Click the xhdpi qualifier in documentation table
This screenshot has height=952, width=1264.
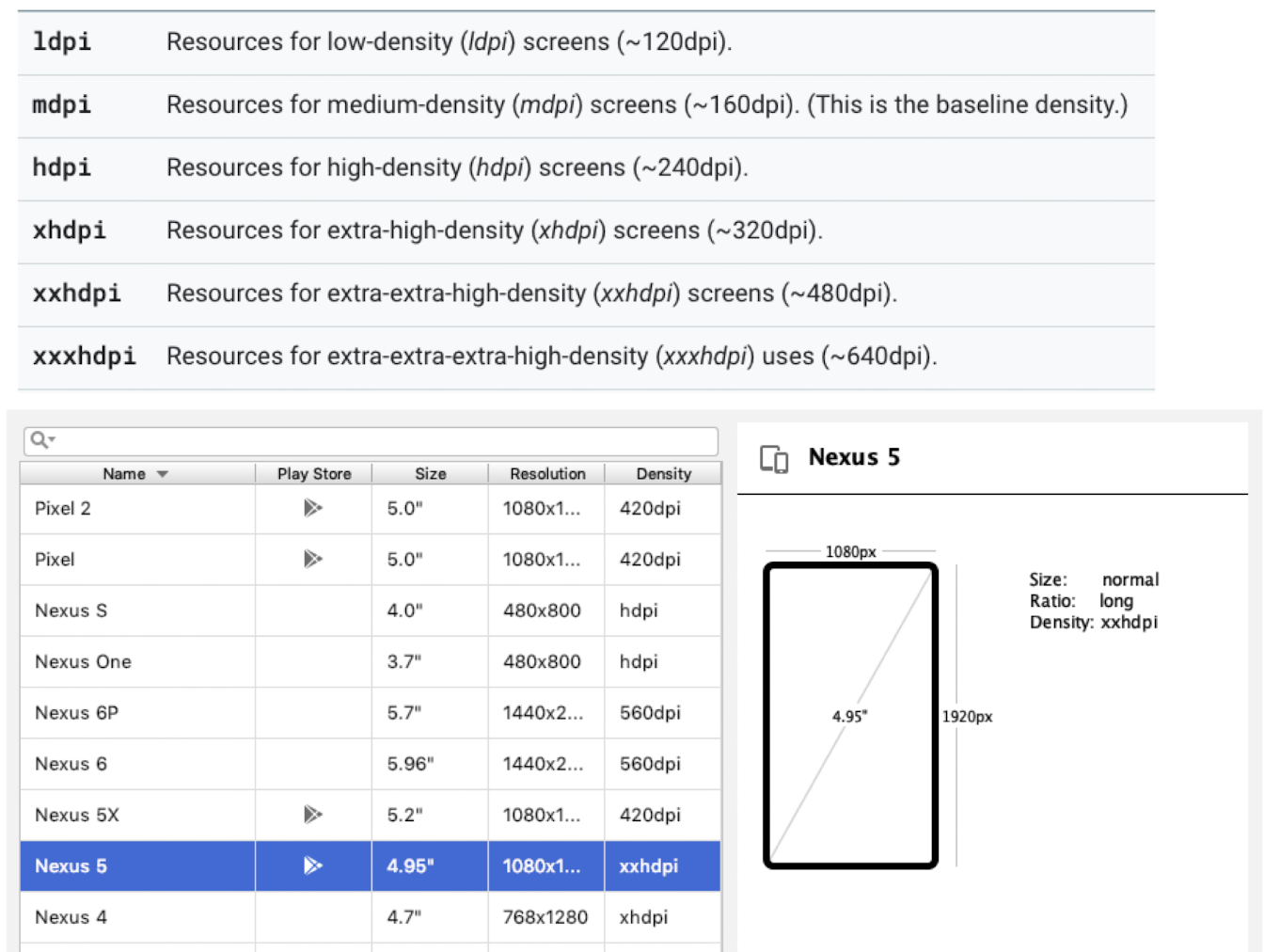pos(70,230)
